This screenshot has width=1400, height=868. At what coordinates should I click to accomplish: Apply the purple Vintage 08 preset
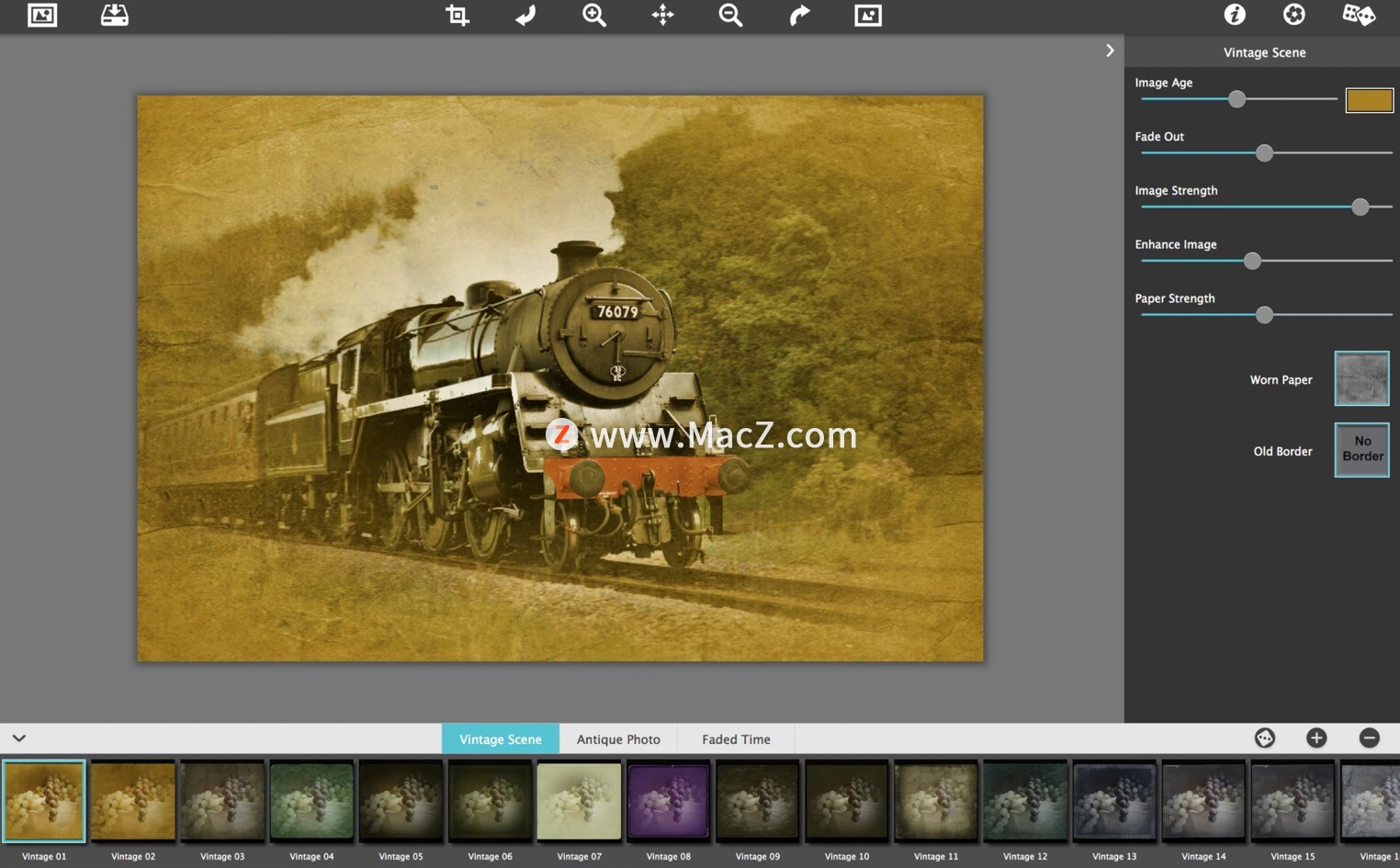tap(668, 801)
